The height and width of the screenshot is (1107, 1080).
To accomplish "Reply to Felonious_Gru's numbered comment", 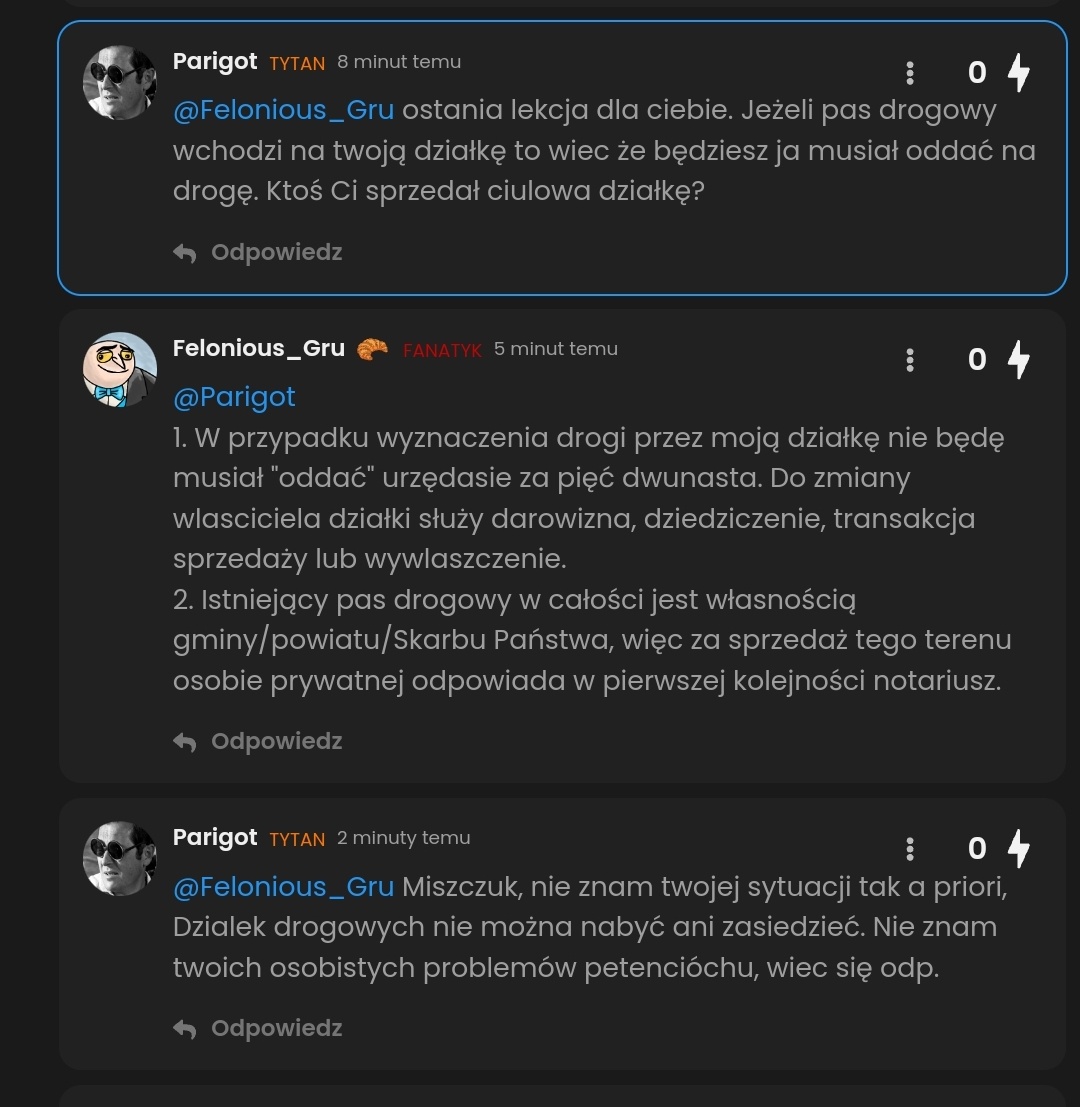I will [259, 742].
